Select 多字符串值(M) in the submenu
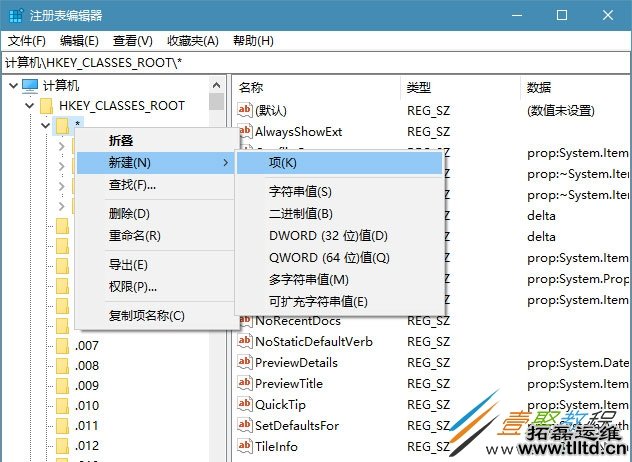 coord(339,279)
